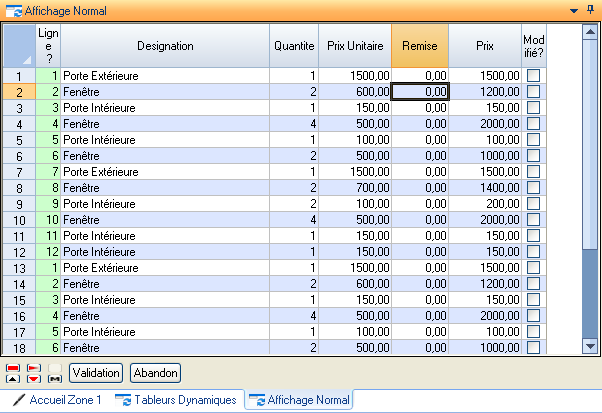The image size is (602, 413).
Task: Toggle the Modifié checkbox for row 7
Action: [533, 172]
